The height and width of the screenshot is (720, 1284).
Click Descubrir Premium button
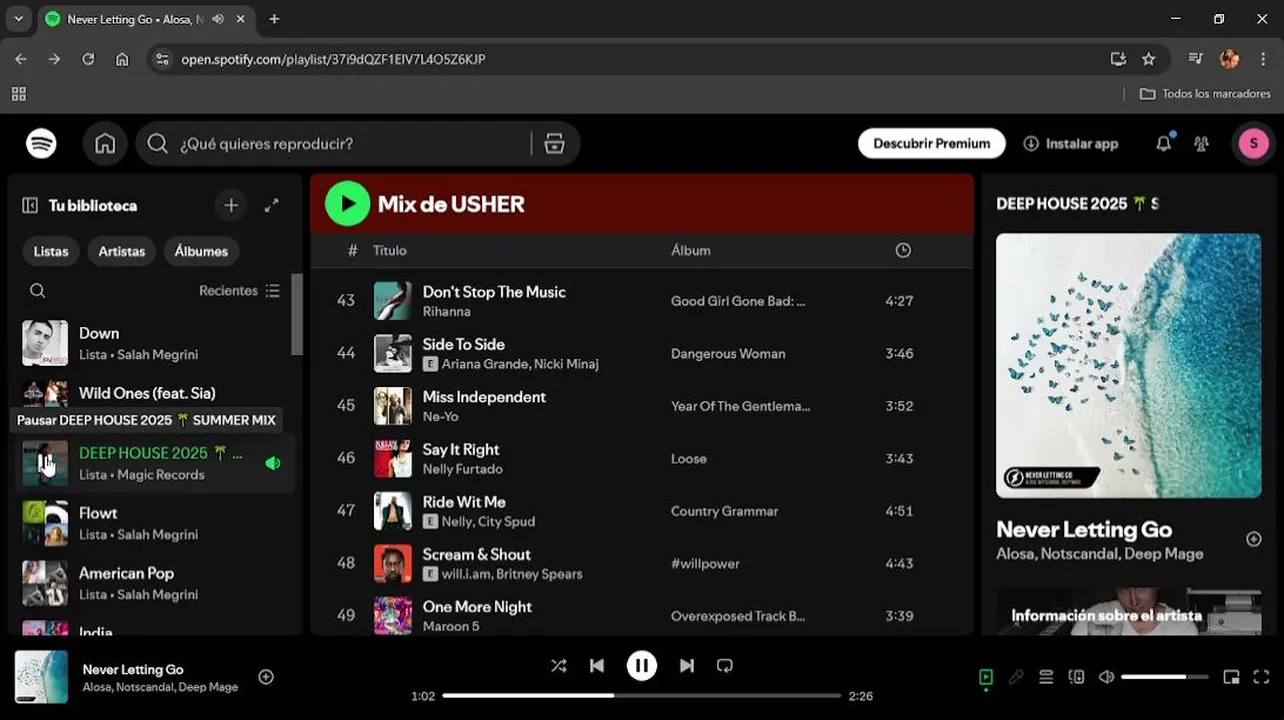click(x=932, y=144)
